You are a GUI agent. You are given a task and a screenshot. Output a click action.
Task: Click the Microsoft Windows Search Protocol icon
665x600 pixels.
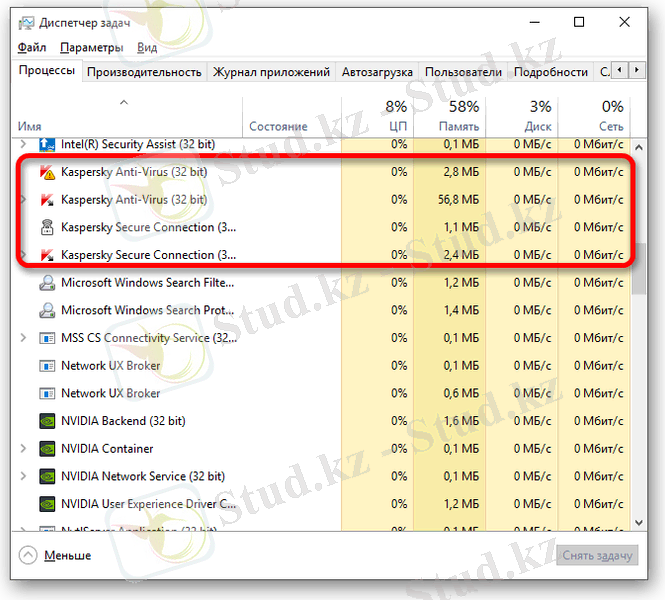(47, 310)
